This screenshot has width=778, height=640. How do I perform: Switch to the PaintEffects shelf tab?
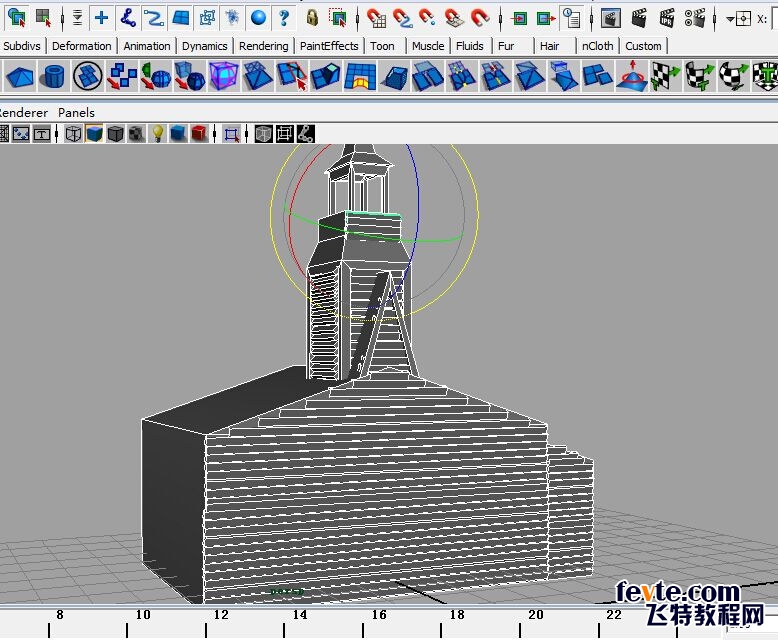(x=329, y=46)
